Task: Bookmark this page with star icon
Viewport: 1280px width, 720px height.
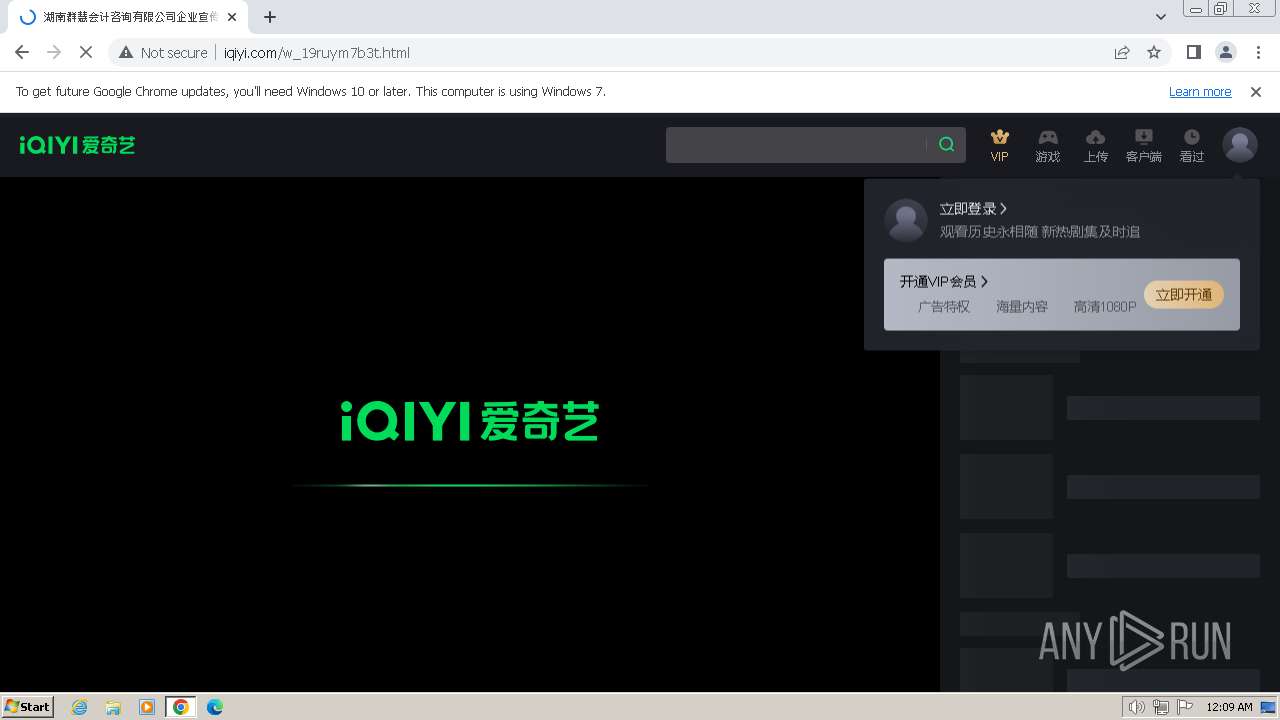Action: (1154, 53)
